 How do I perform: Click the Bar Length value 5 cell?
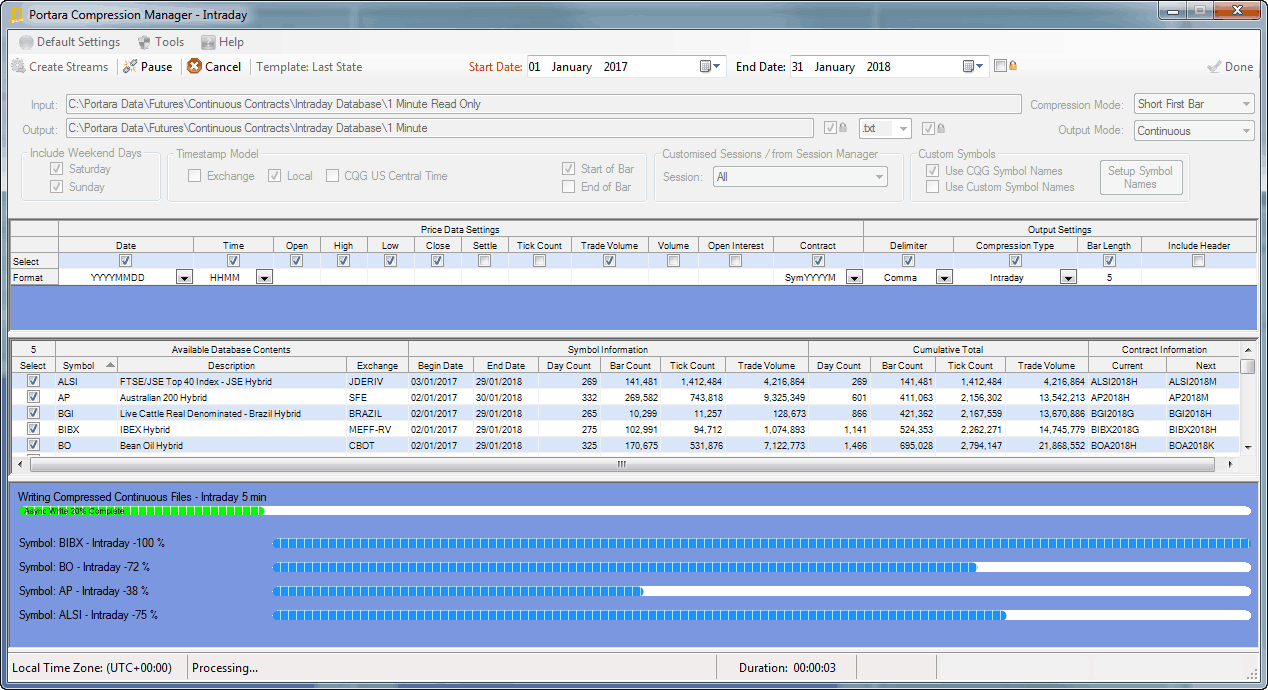coord(1109,278)
